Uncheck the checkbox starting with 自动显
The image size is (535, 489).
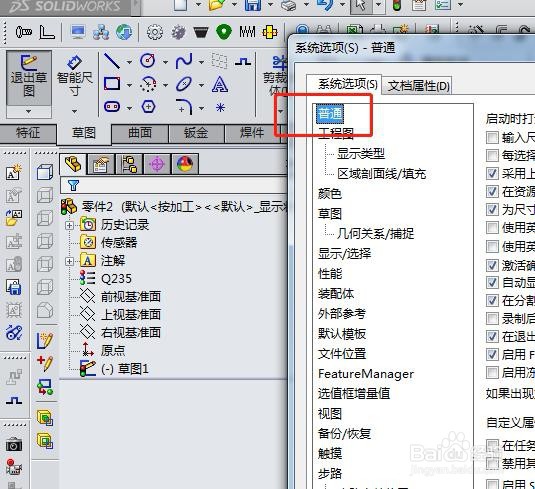pos(492,283)
